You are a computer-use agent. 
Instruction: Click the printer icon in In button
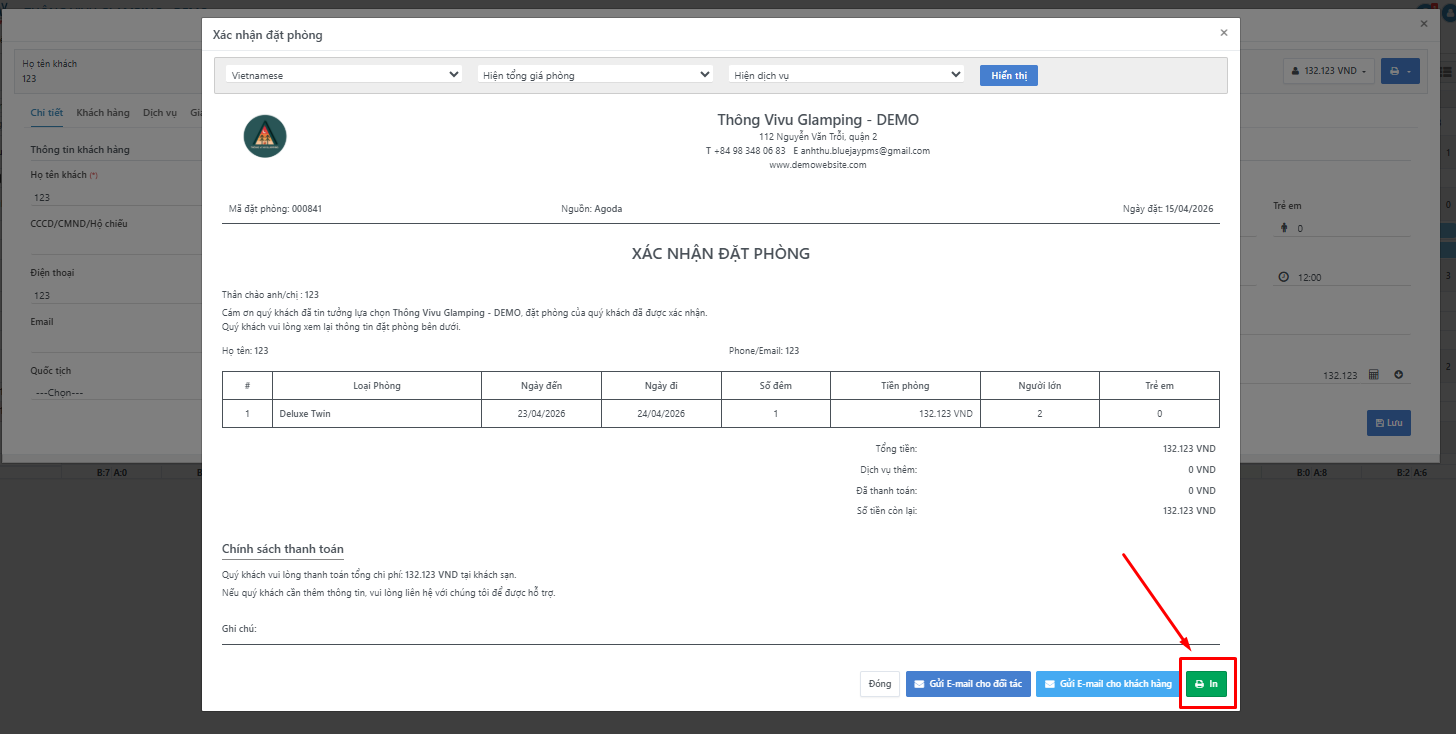point(1199,685)
